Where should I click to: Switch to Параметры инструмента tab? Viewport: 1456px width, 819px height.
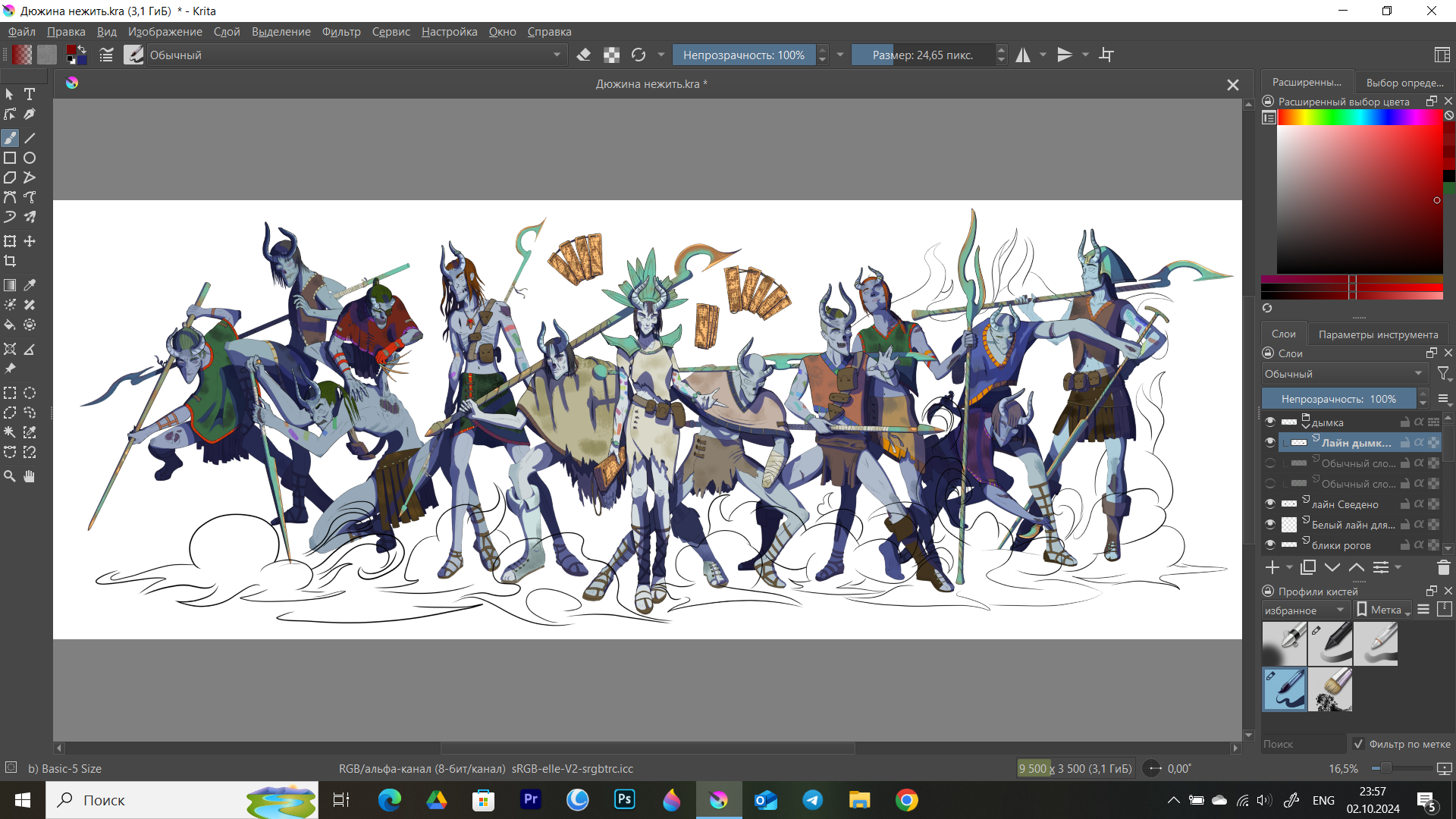pos(1377,334)
